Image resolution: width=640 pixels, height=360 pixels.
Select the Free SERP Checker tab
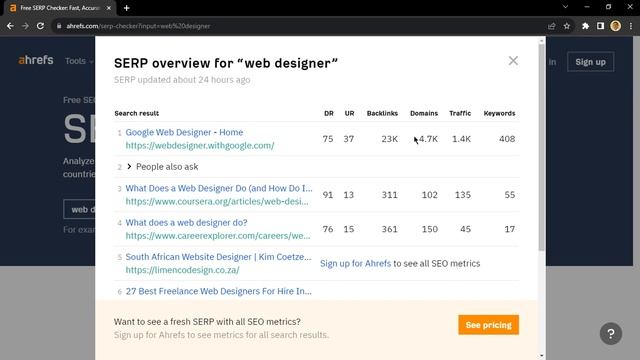point(59,8)
